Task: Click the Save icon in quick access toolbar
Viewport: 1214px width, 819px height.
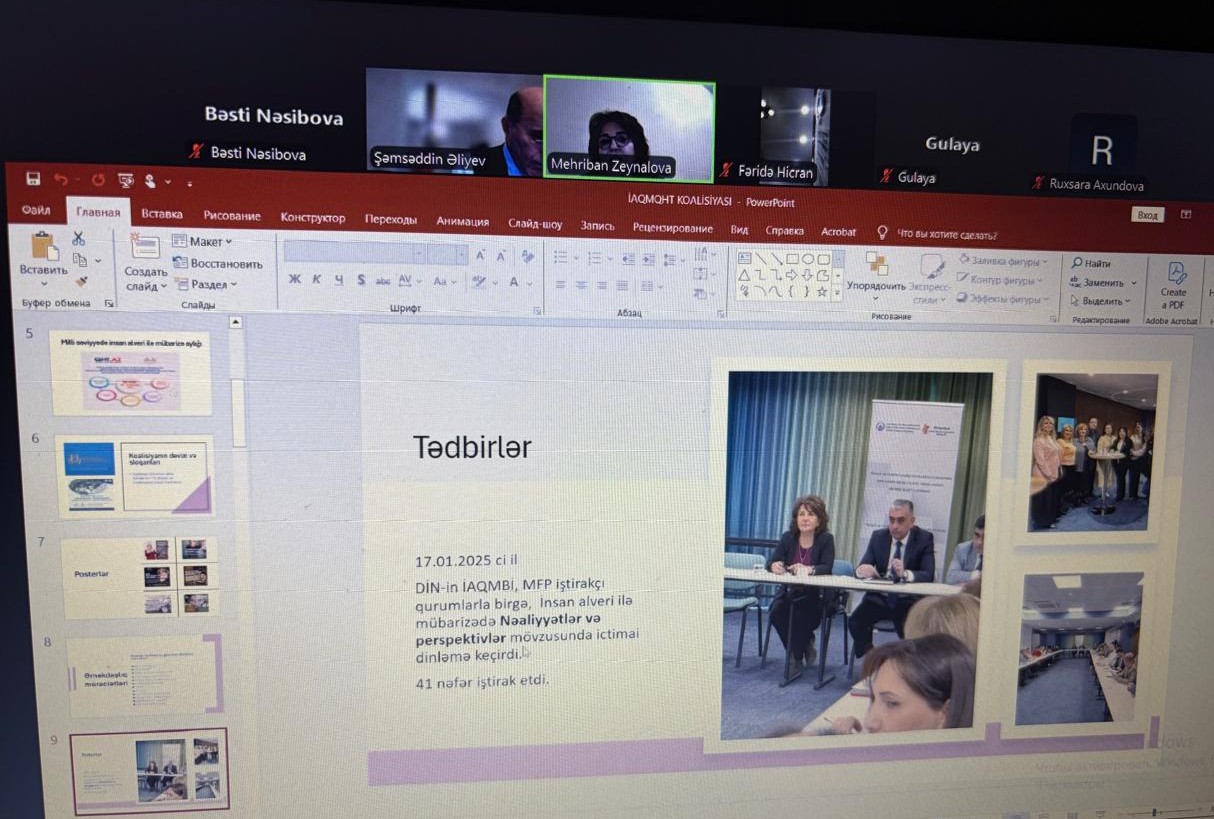Action: point(33,179)
